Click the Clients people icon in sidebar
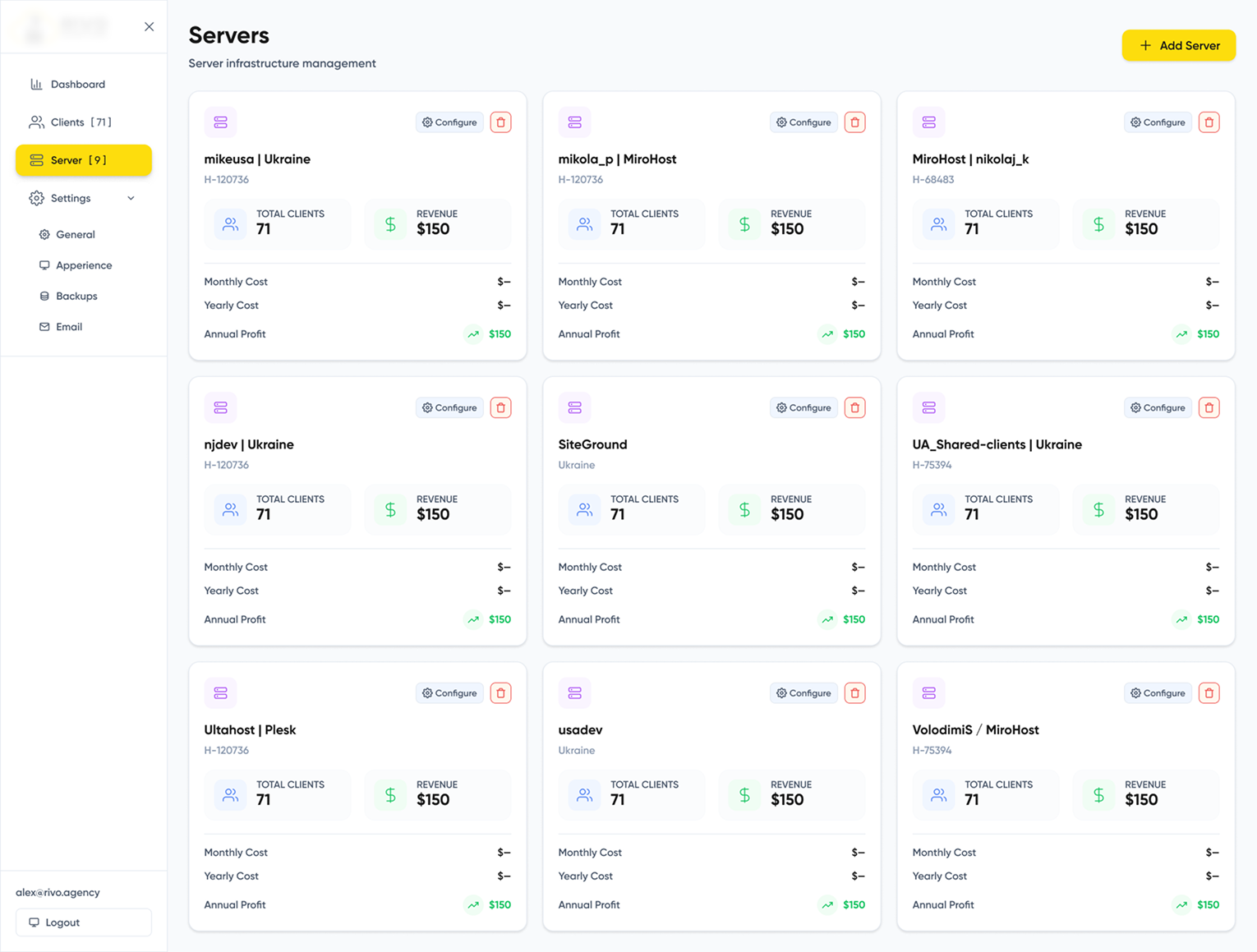The image size is (1257, 952). 36,122
